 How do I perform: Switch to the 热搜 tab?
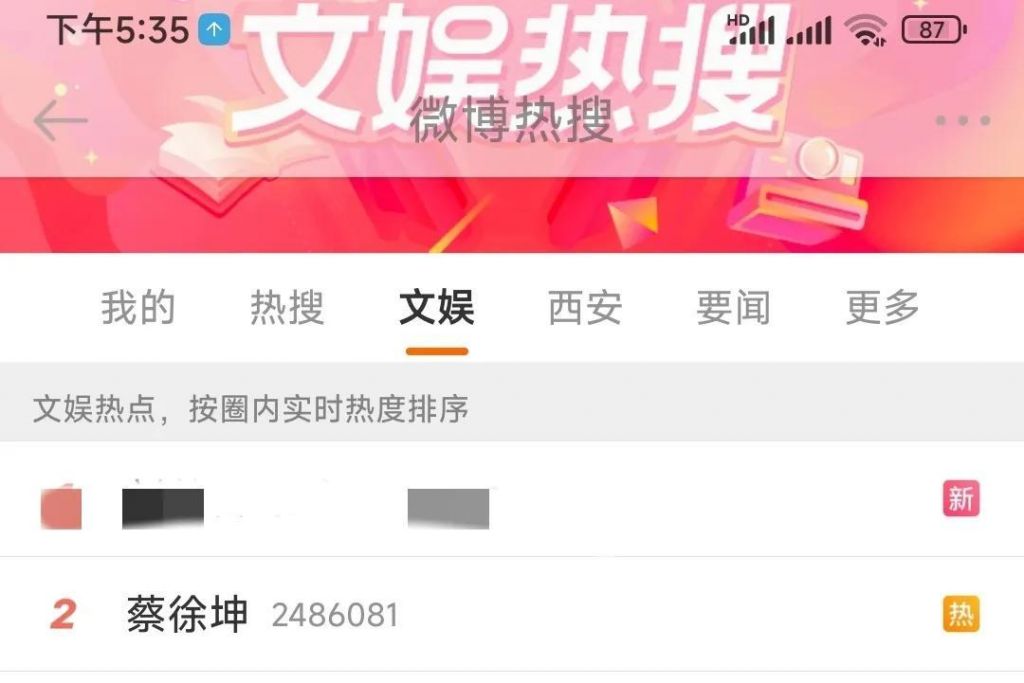(287, 308)
